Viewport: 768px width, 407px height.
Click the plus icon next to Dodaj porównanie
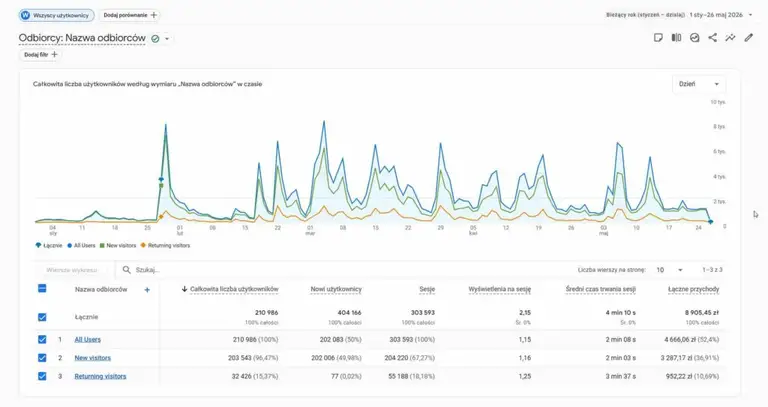[154, 15]
